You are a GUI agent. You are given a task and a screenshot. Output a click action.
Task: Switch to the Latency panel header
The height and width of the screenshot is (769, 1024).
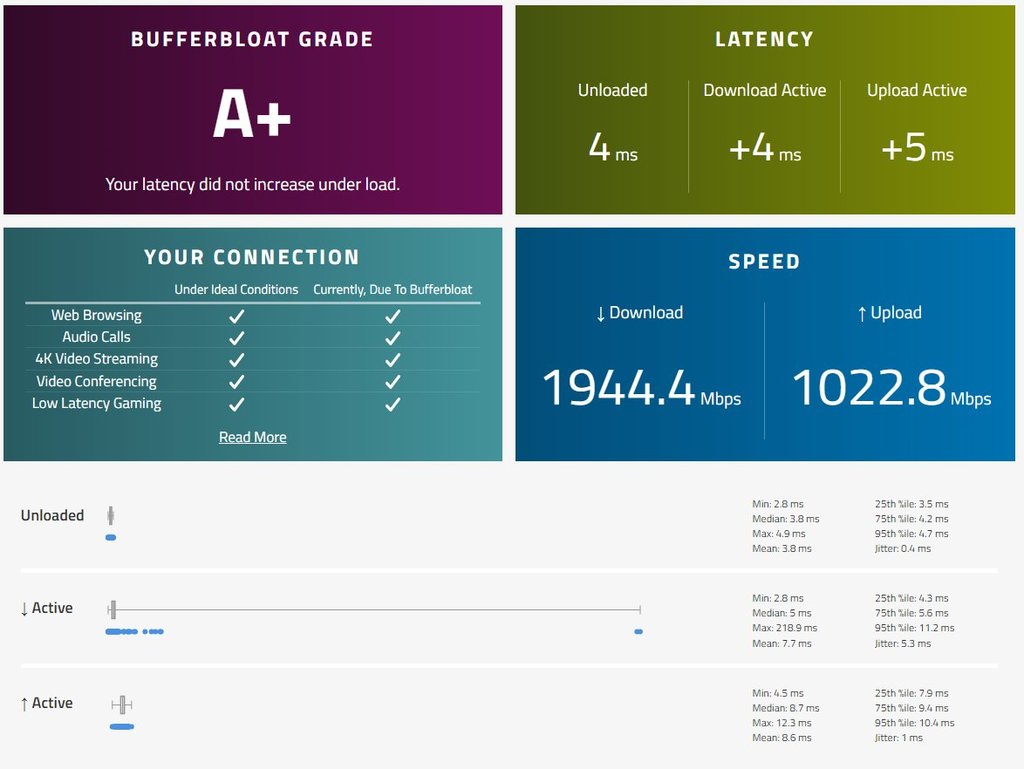[764, 39]
